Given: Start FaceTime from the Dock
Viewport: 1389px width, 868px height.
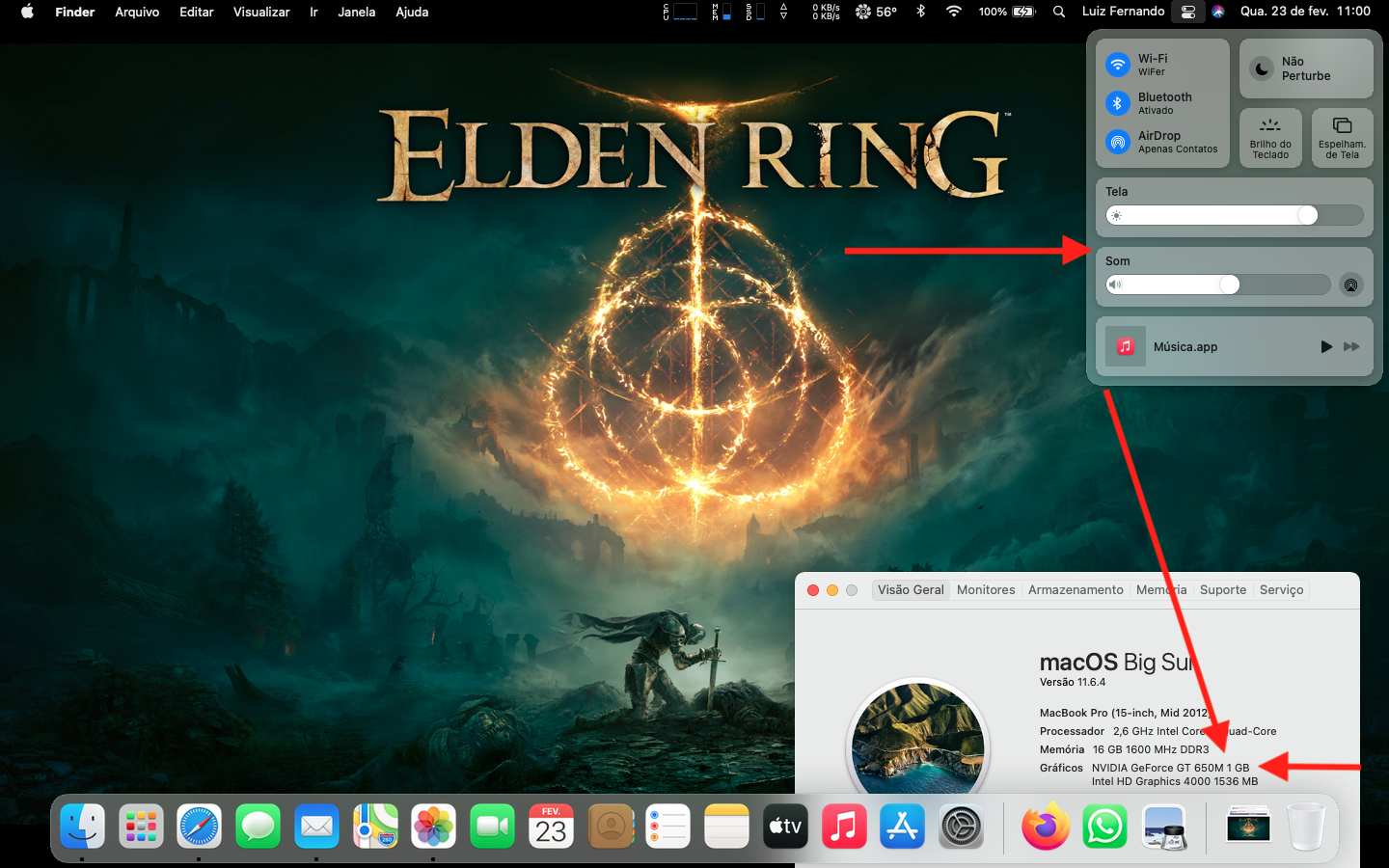Looking at the screenshot, I should click(x=492, y=827).
